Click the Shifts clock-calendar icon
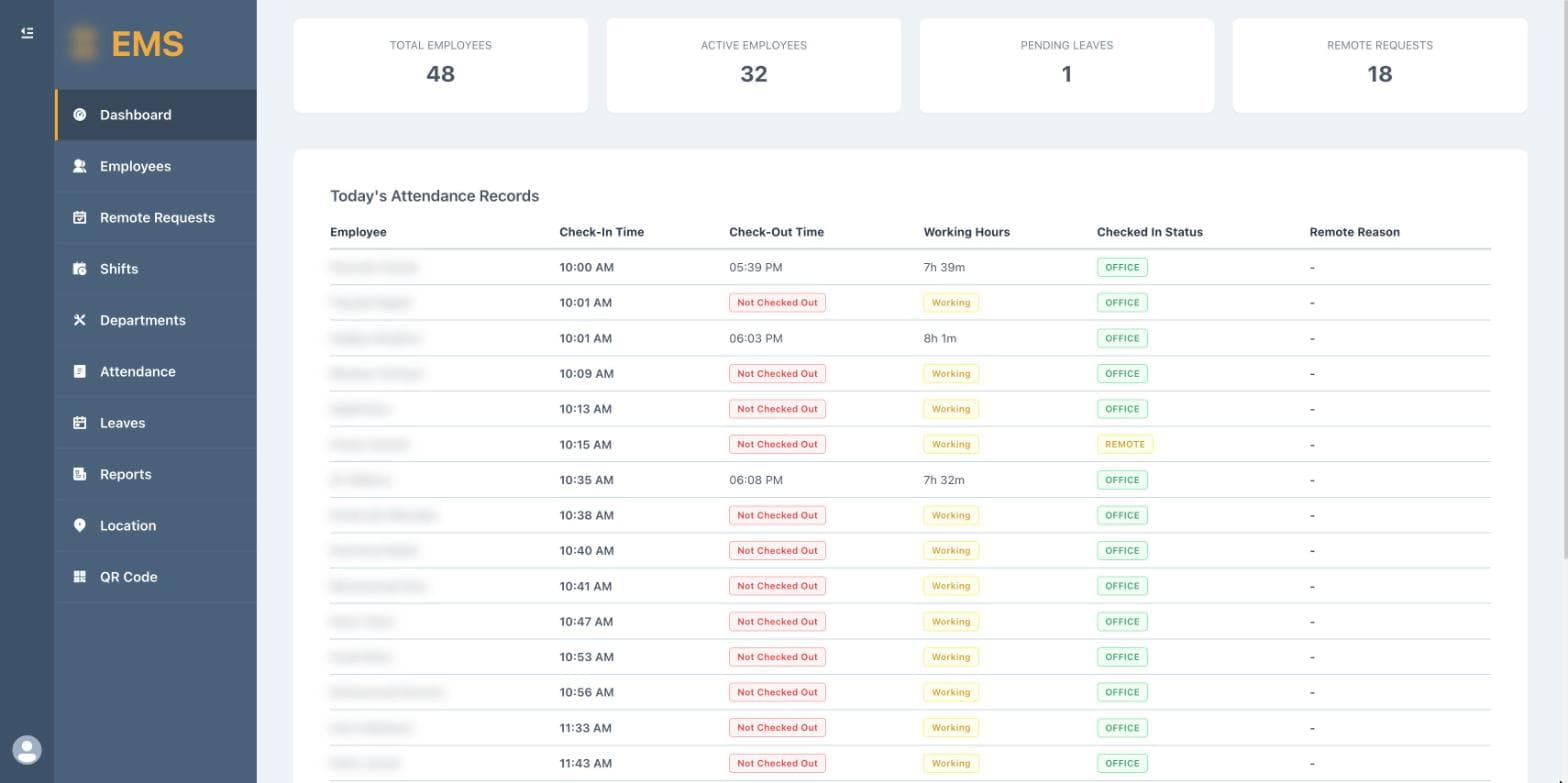The height and width of the screenshot is (783, 1568). [x=80, y=269]
